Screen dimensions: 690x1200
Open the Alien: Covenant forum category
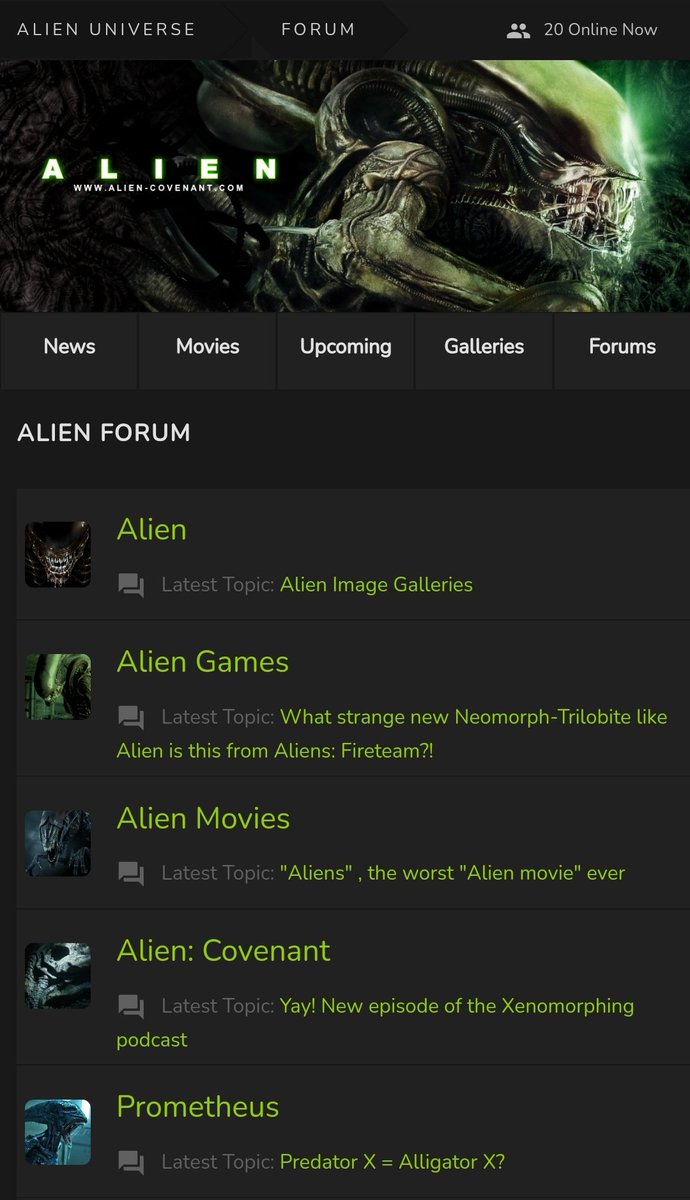coord(224,951)
